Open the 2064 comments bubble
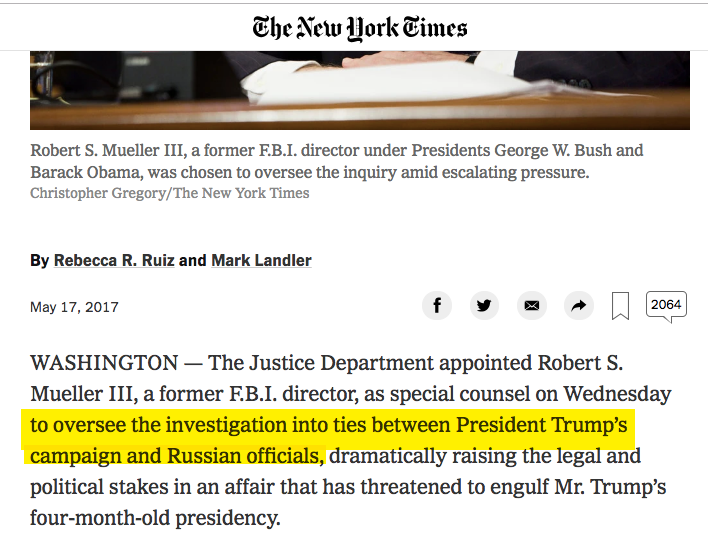Viewport: 708px width, 557px height. pos(666,305)
